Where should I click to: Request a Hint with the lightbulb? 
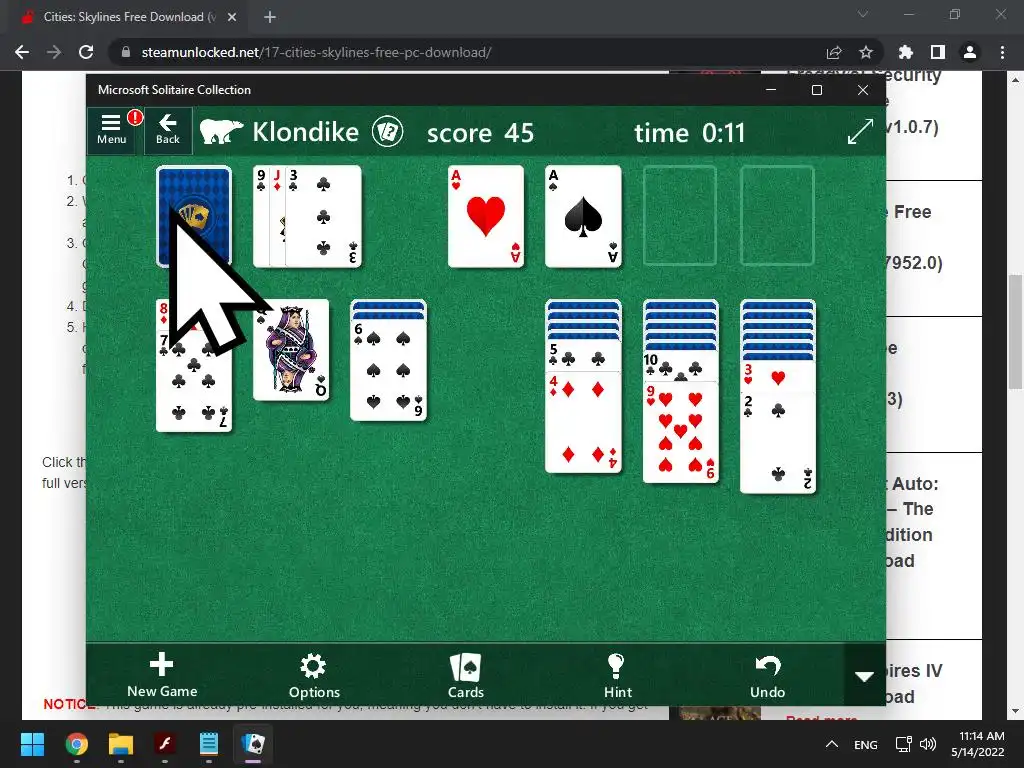[617, 675]
